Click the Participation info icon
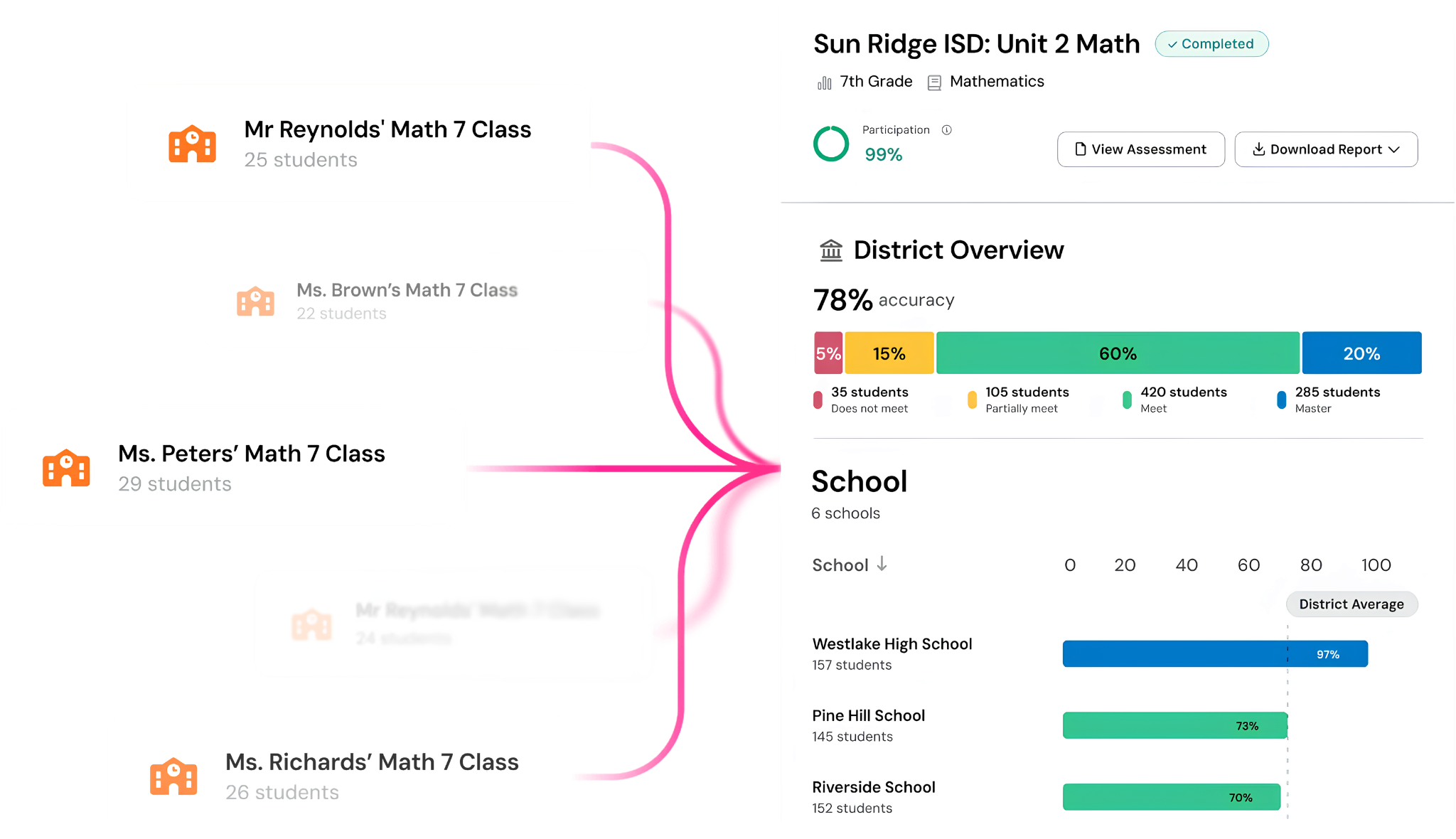1456x839 pixels. point(946,130)
